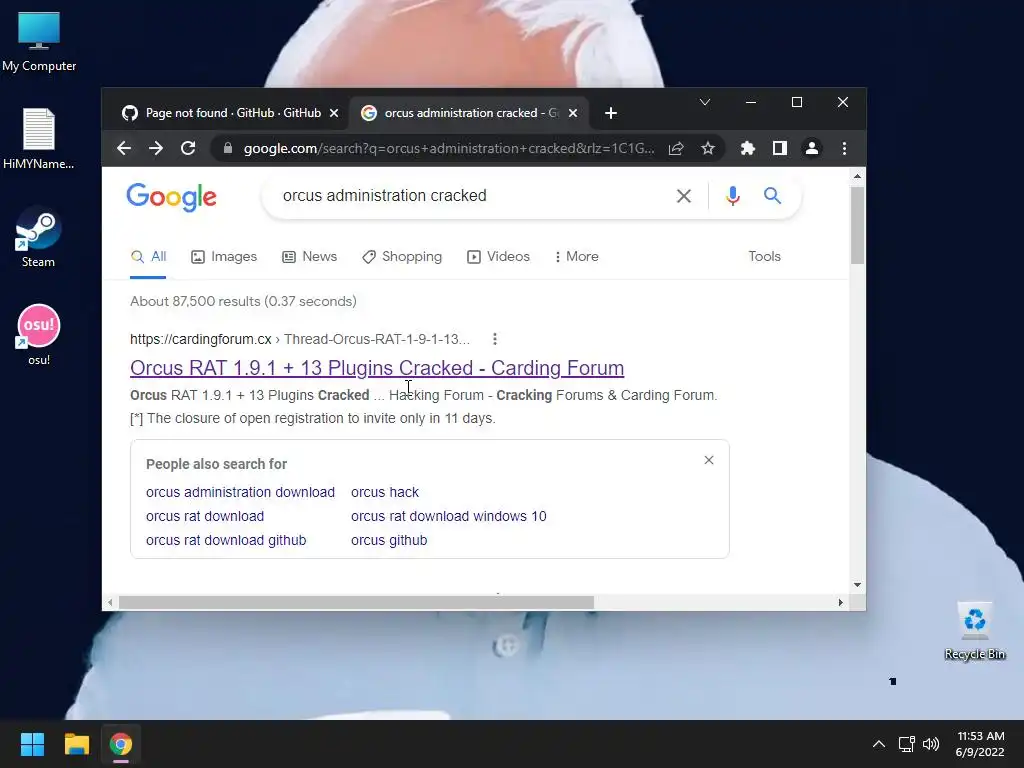The height and width of the screenshot is (768, 1024).
Task: Open the Tools search options
Action: 764,257
